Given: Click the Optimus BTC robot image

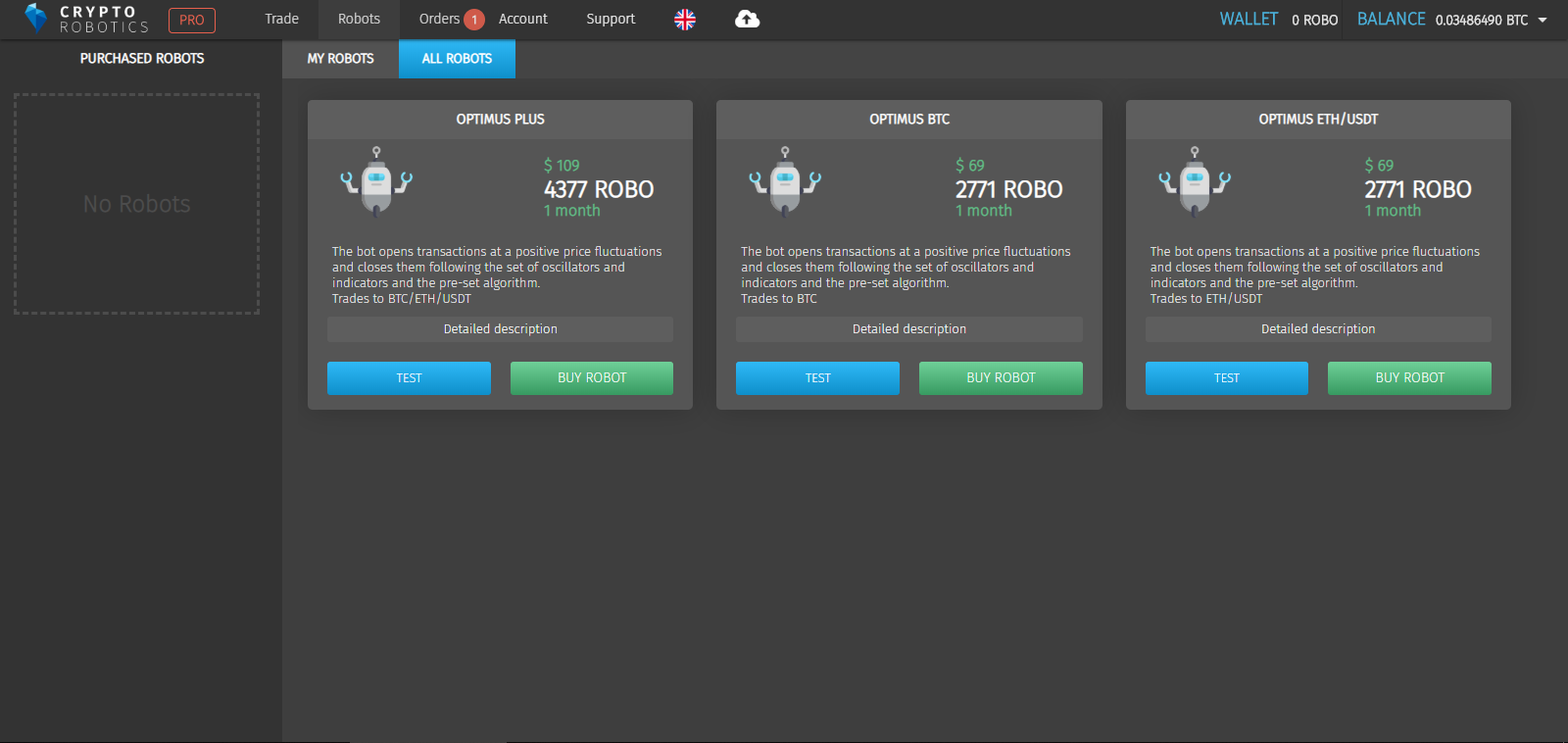Looking at the screenshot, I should coord(785,181).
